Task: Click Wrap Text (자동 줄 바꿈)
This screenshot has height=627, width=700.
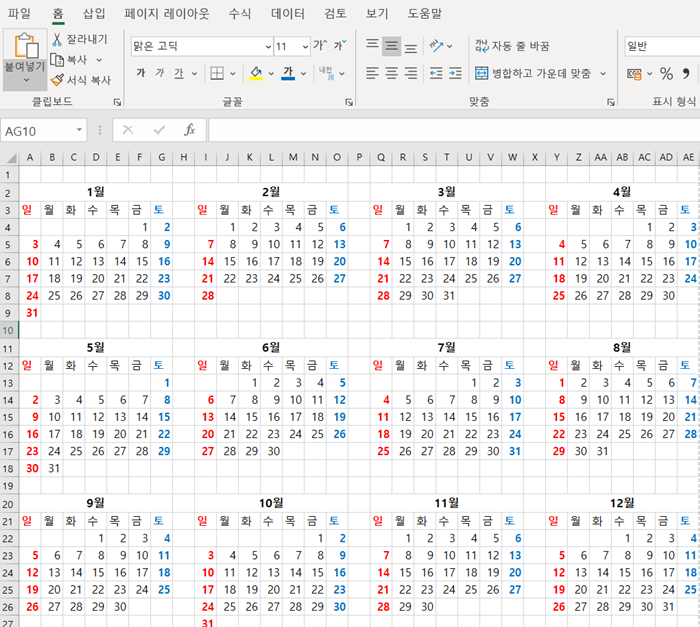Action: 512,46
